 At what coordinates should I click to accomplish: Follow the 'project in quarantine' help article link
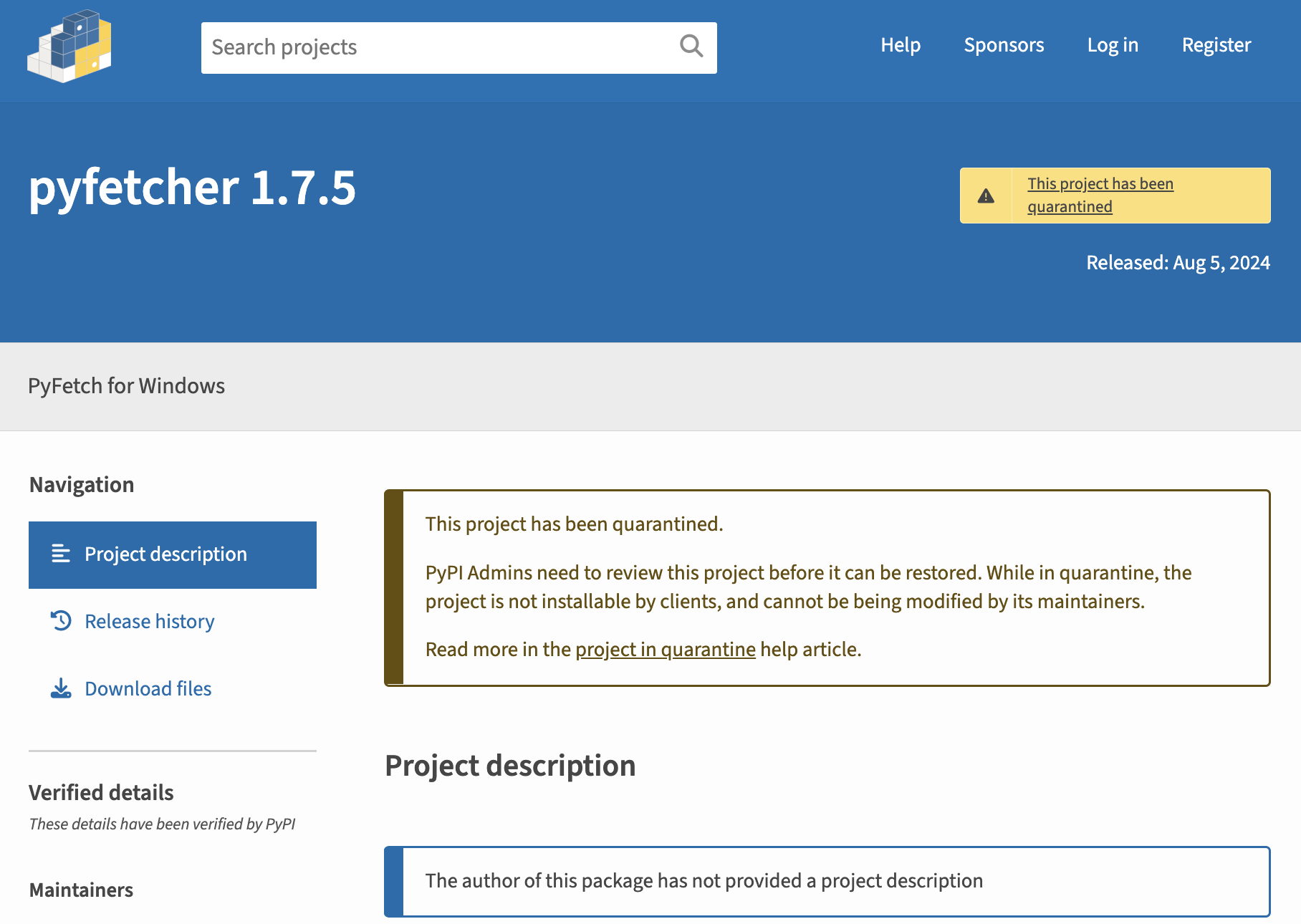click(665, 650)
